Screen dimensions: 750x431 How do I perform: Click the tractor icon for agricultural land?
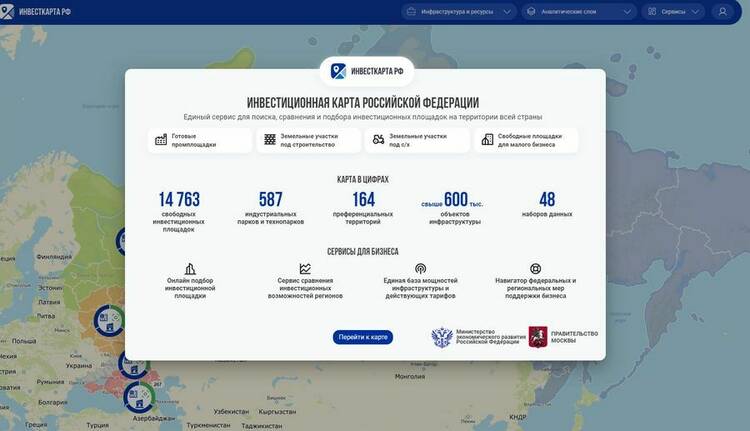[378, 140]
